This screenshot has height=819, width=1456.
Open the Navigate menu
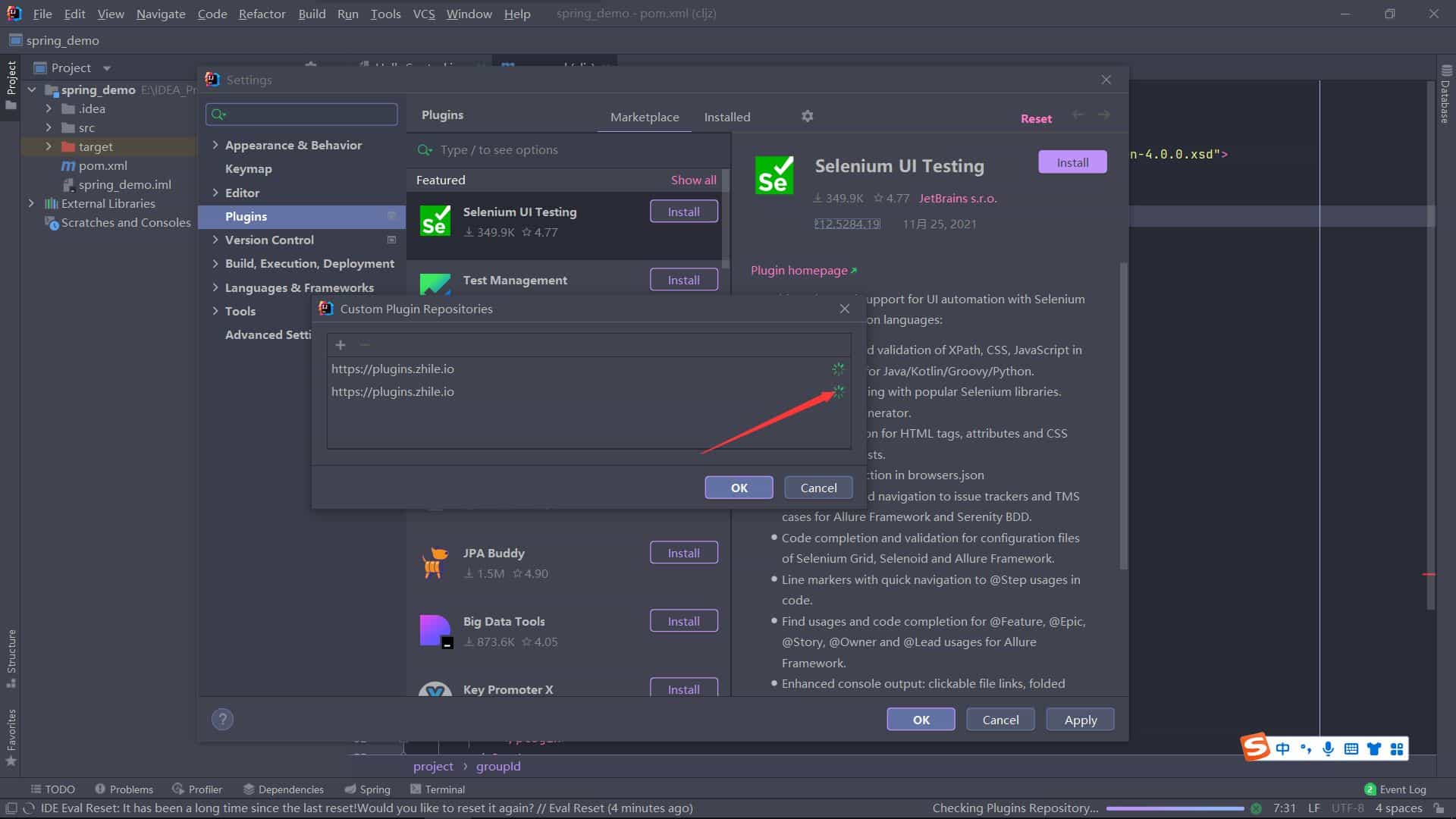161,14
